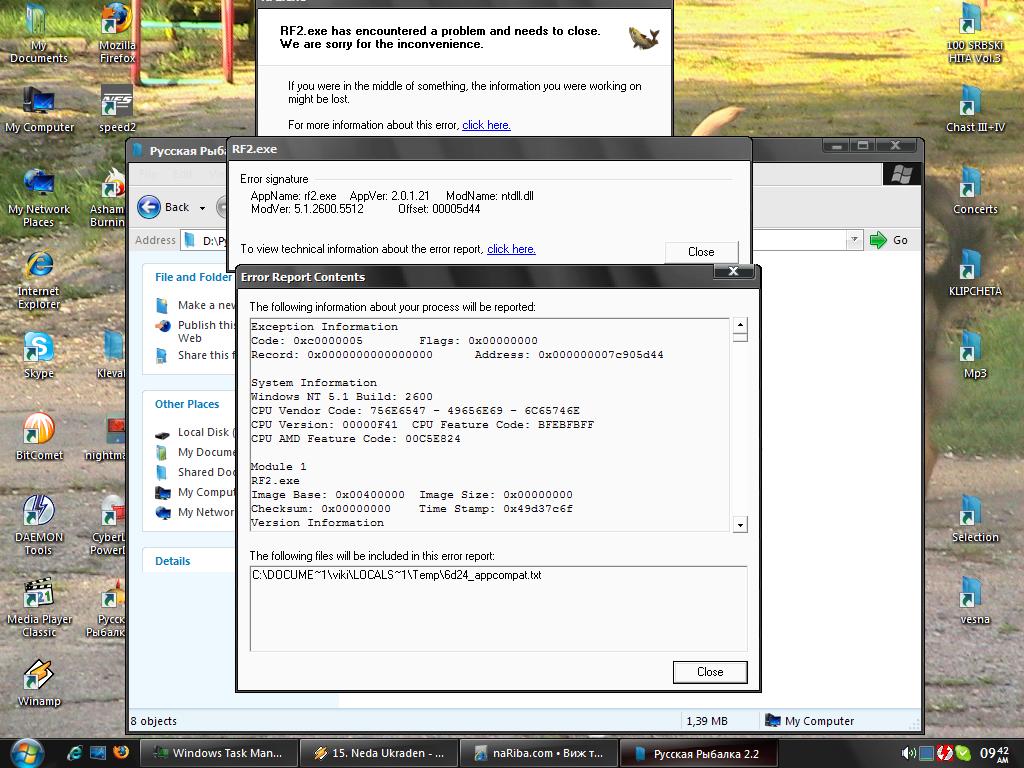Click the red tray icon in system tray
This screenshot has height=768, width=1024.
click(945, 753)
